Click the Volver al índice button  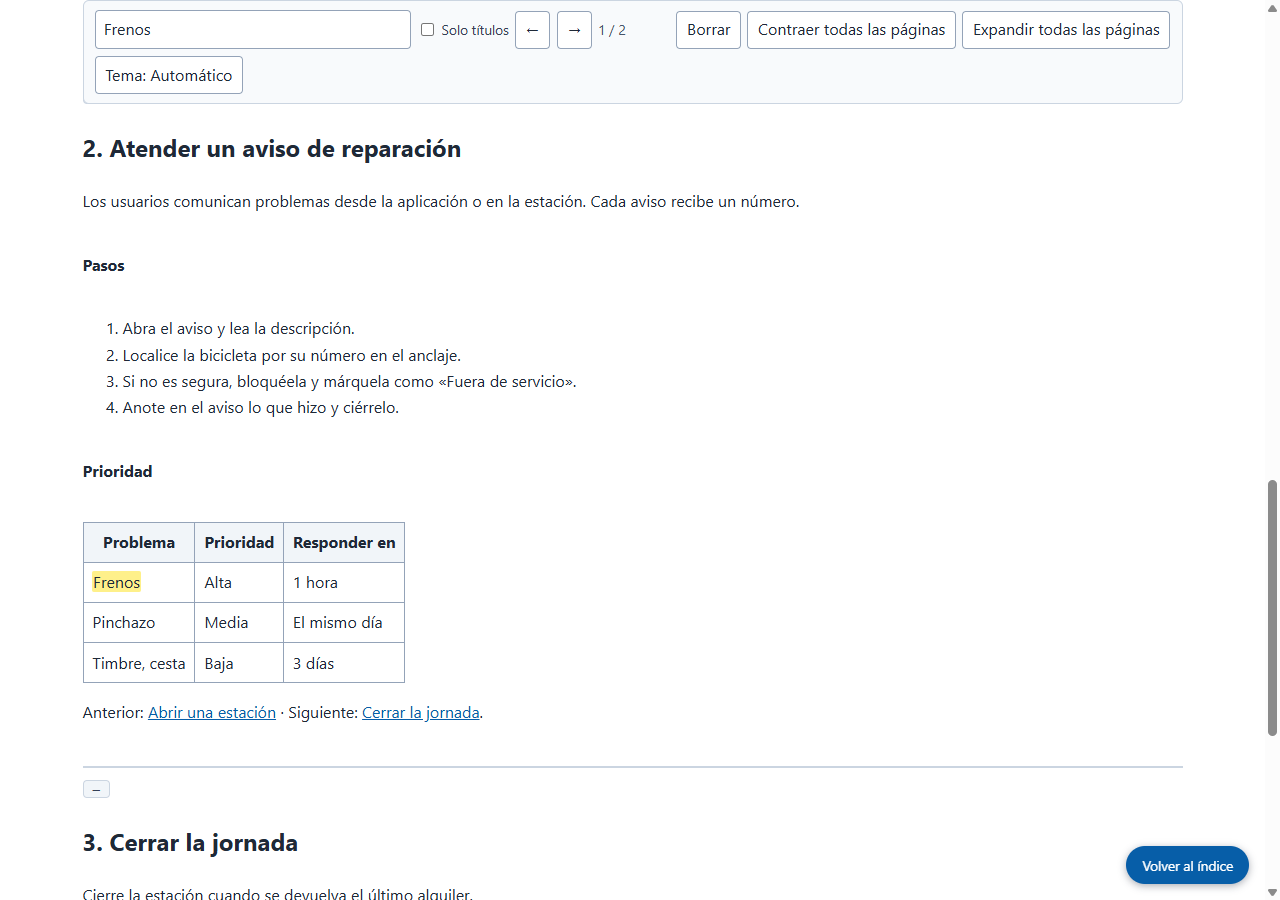tap(1187, 865)
